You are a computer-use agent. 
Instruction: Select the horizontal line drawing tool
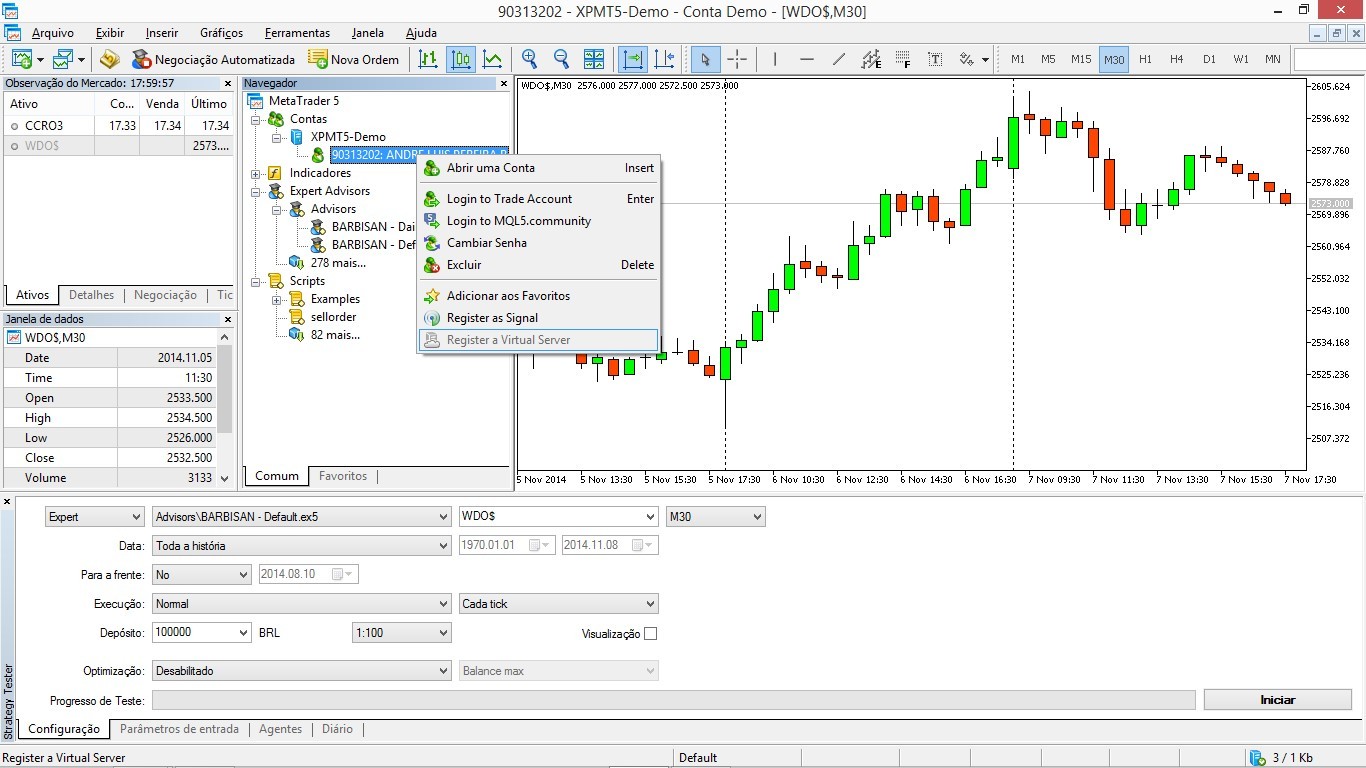807,59
